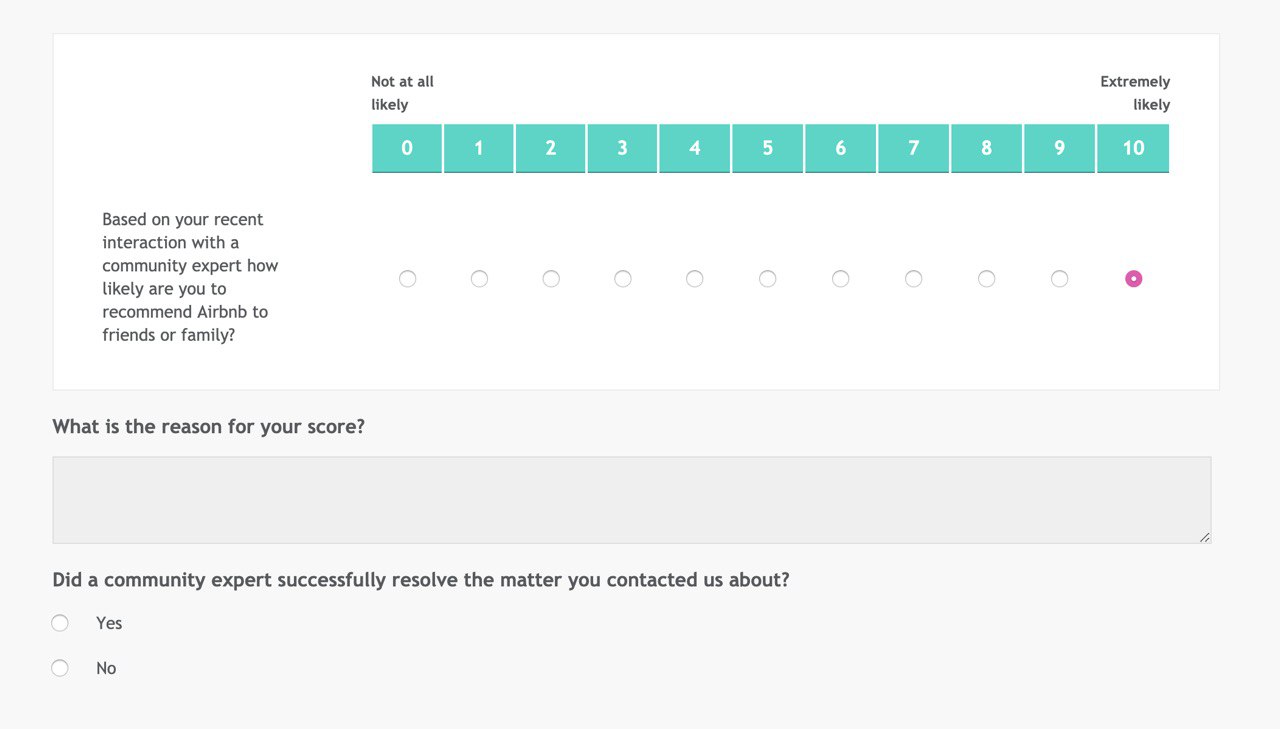Pick the radio button under score 3
Viewport: 1280px width, 729px height.
[x=623, y=279]
